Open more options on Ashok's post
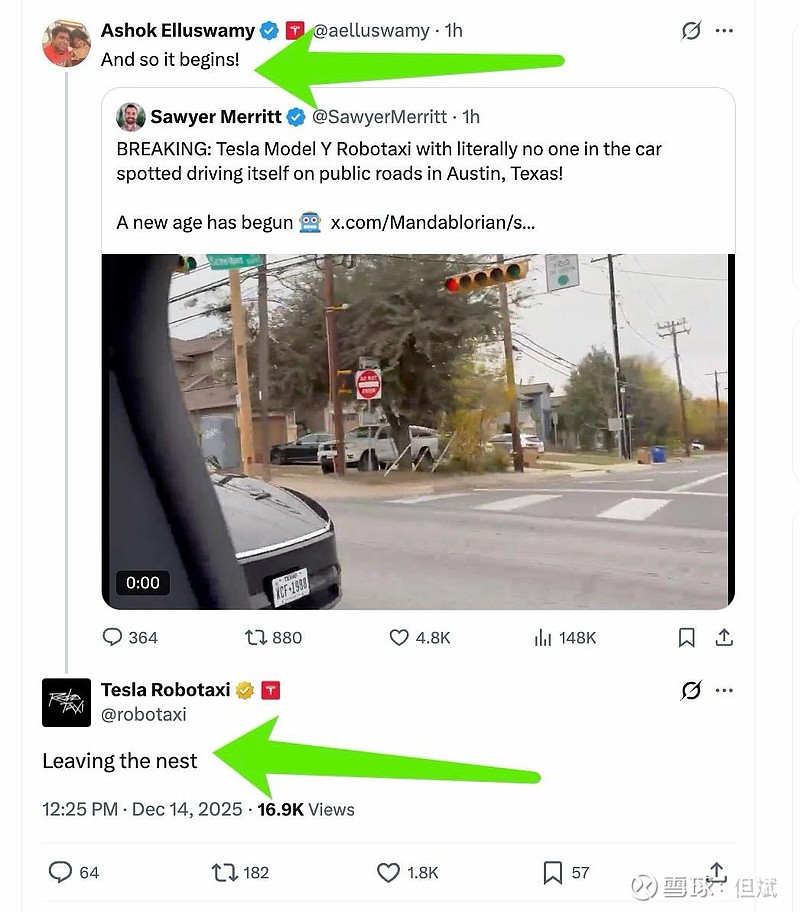 (725, 31)
